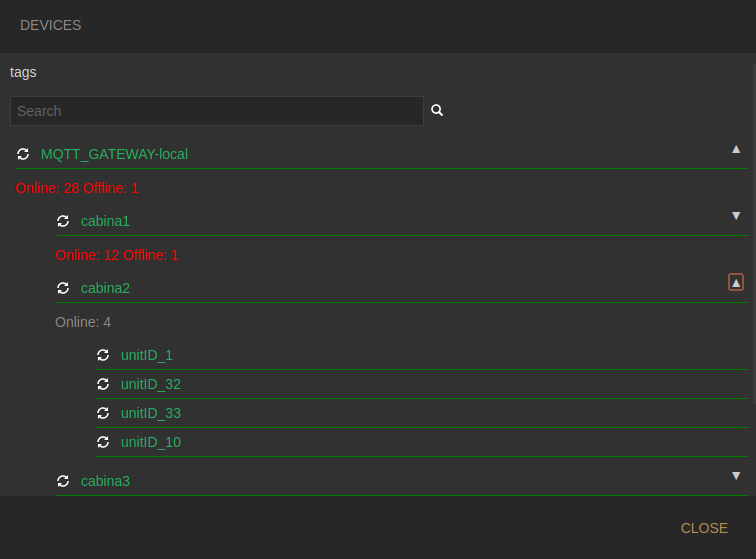Click refresh icon next to cabina1
The height and width of the screenshot is (559, 756).
click(x=63, y=221)
